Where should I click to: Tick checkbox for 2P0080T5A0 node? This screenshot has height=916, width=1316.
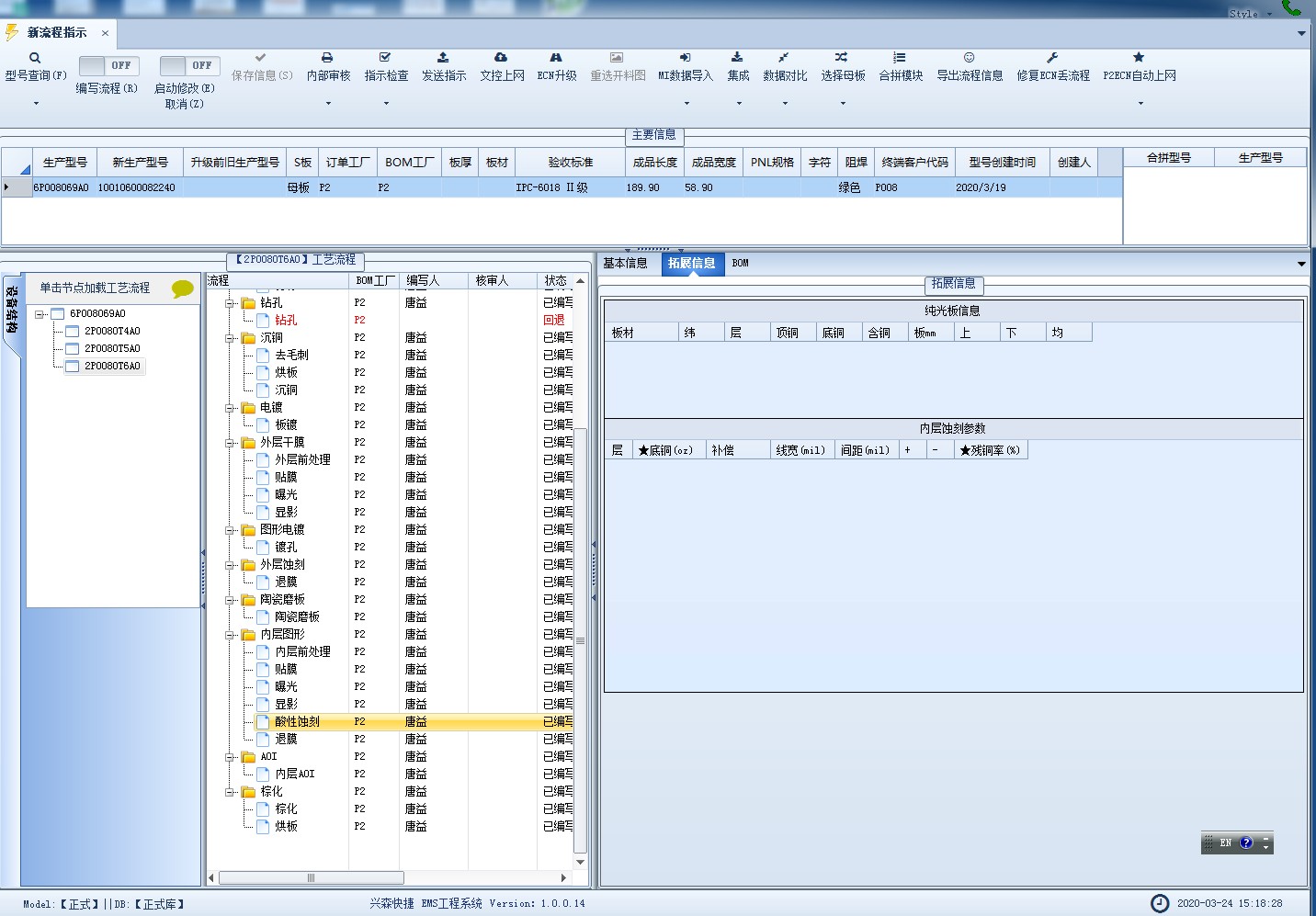[x=72, y=348]
